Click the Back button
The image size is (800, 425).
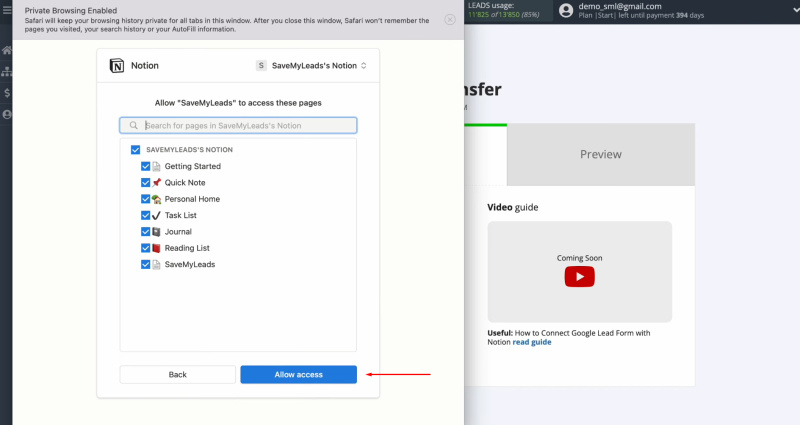coord(178,374)
